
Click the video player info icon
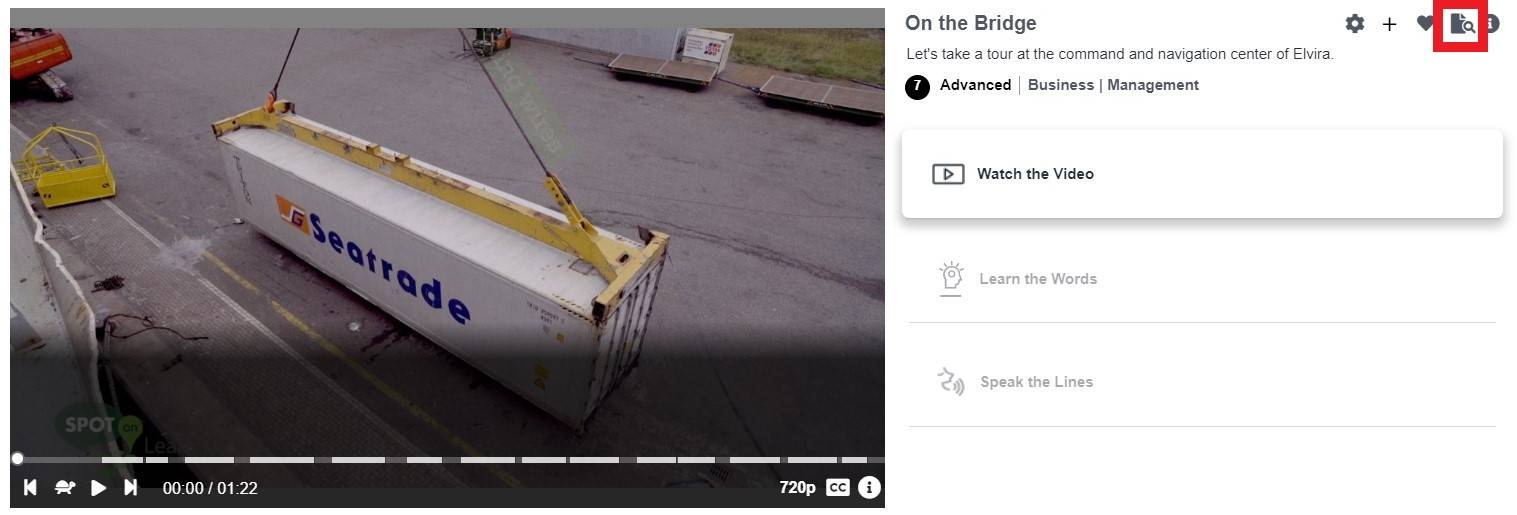click(869, 487)
